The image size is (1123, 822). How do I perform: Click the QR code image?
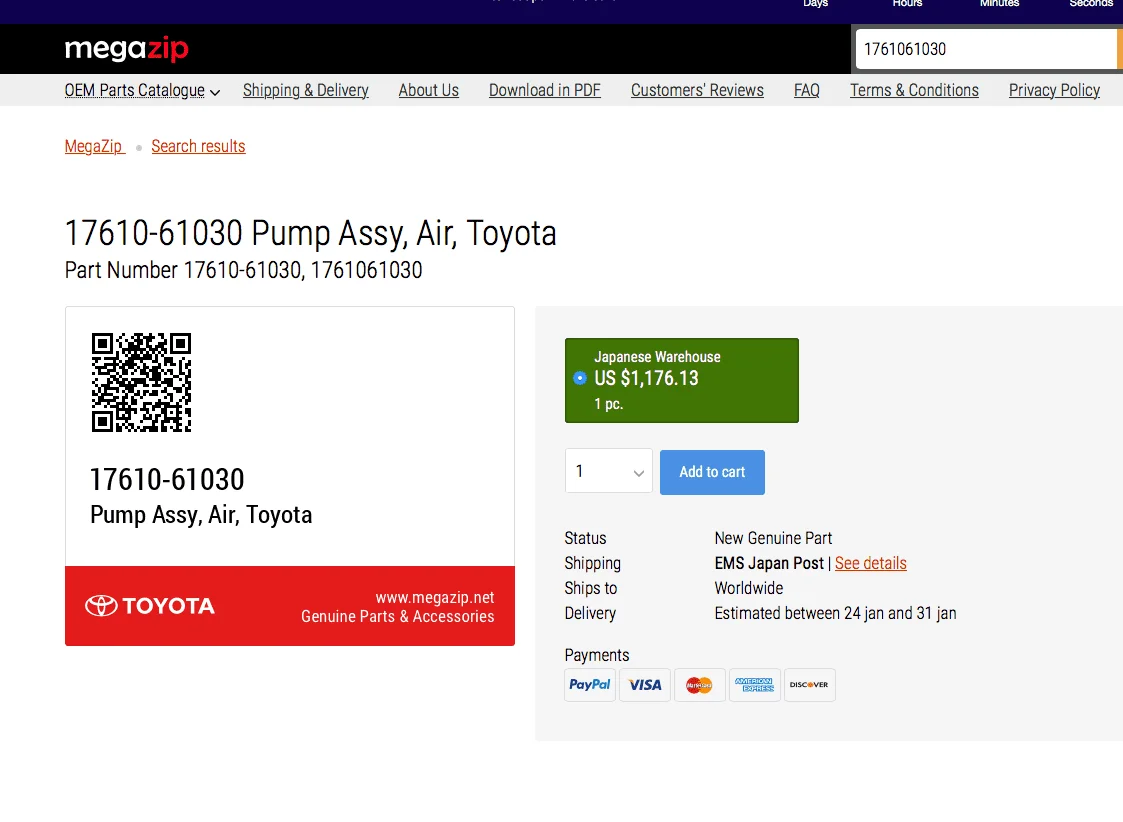(x=141, y=382)
